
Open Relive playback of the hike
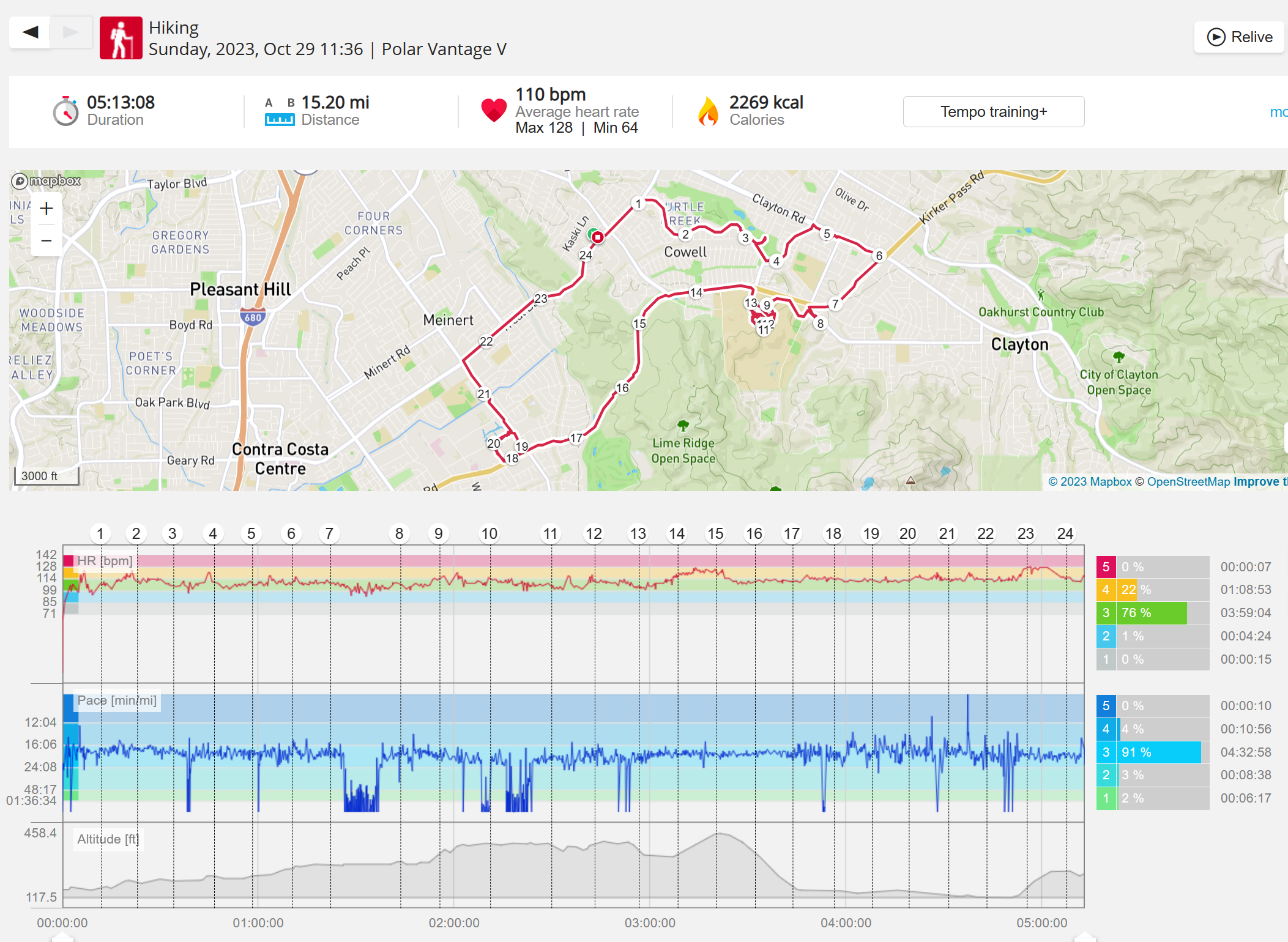[1239, 37]
